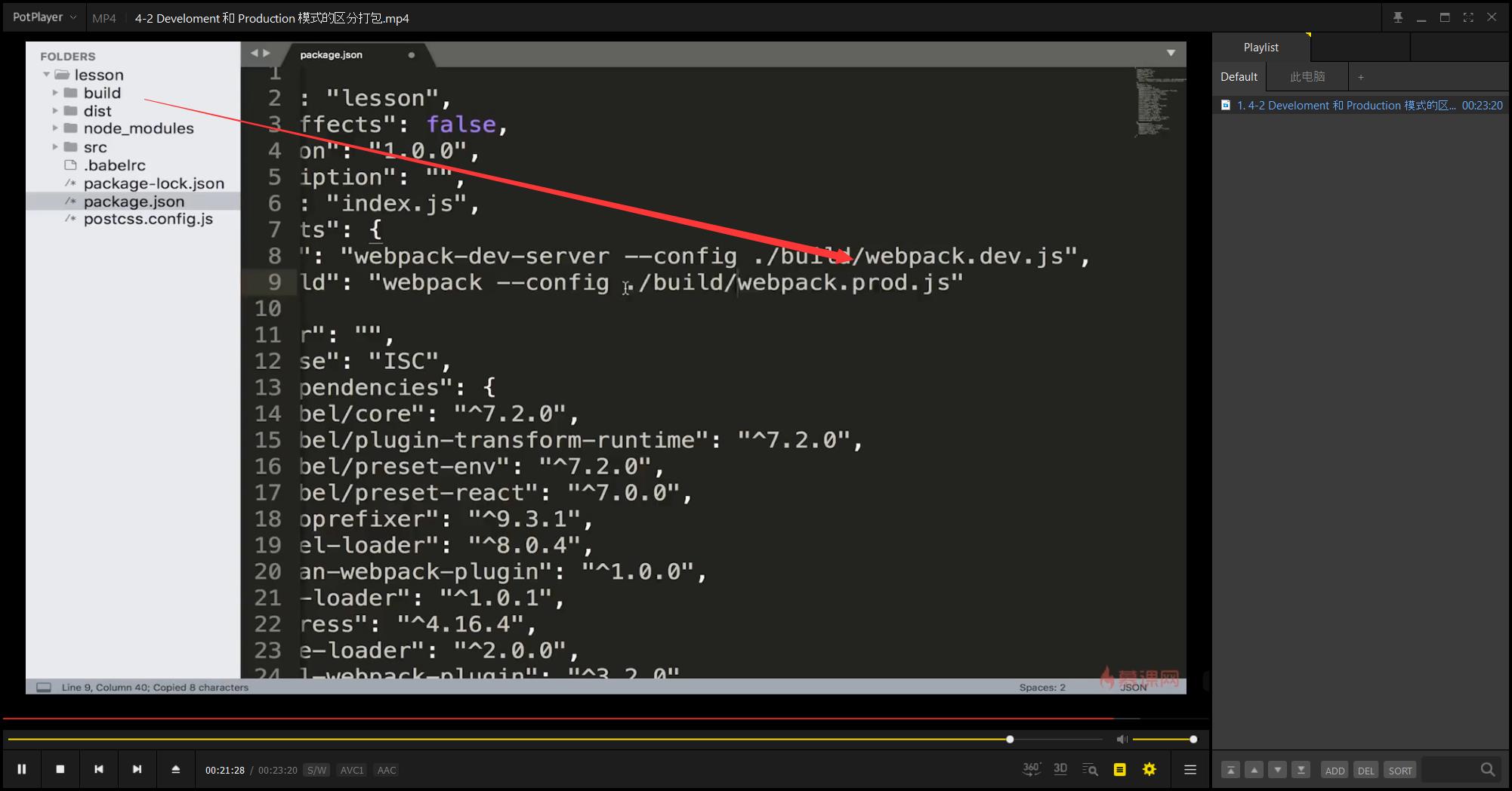Click the ADD playlist button

(x=1335, y=771)
